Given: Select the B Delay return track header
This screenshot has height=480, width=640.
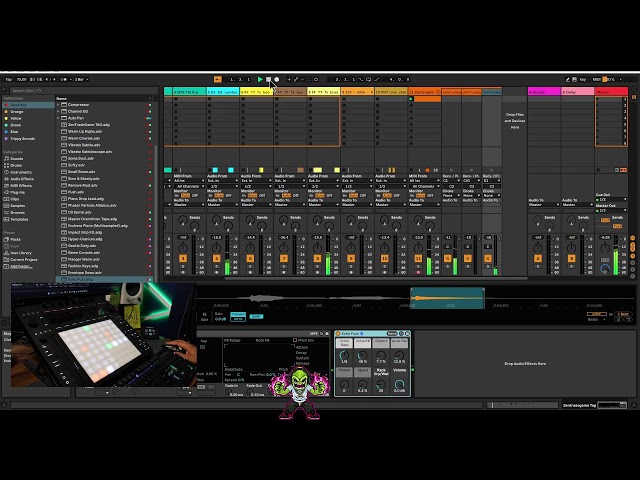Looking at the screenshot, I should 578,92.
